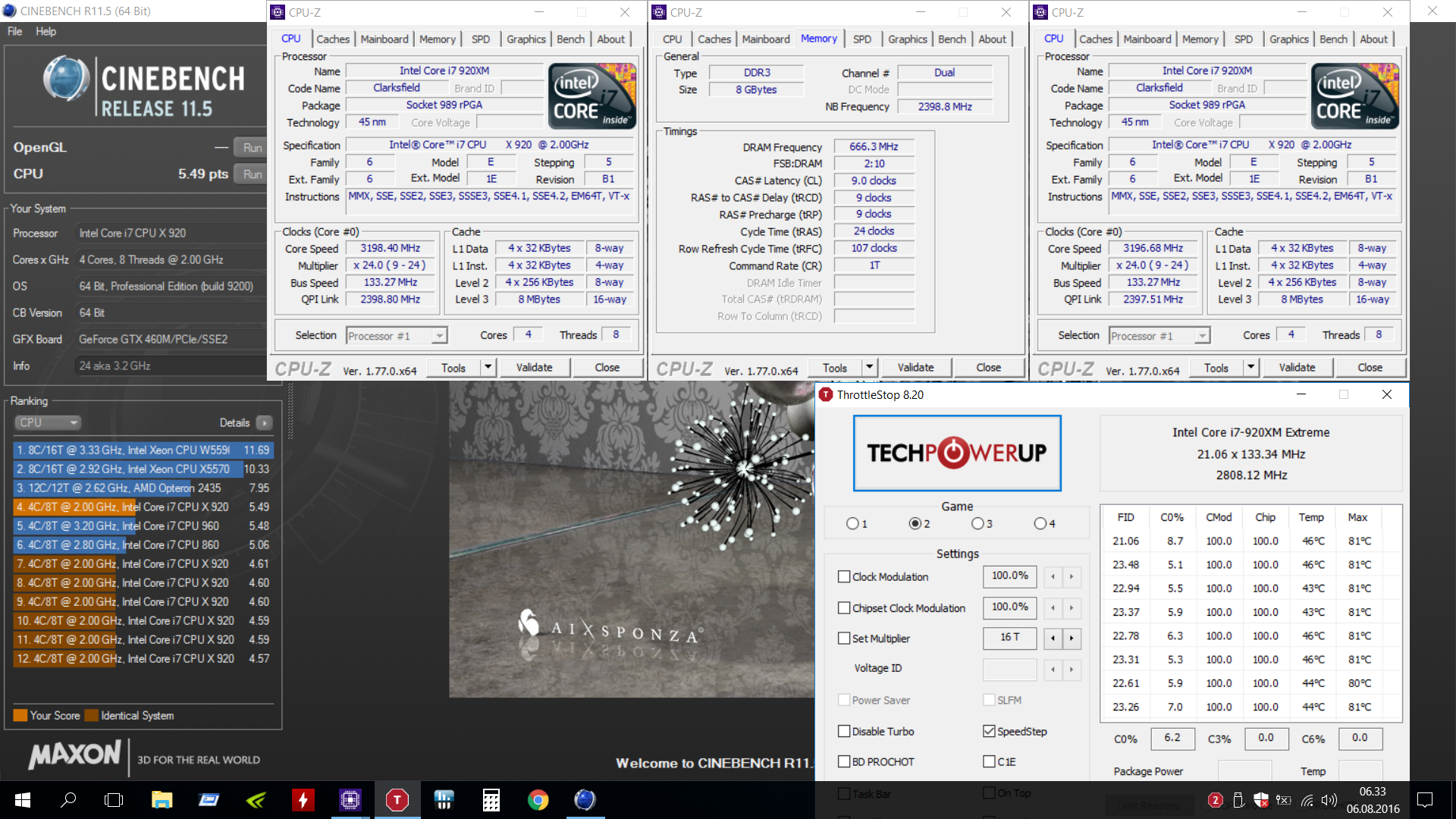Open the taskbar search magnifier

pyautogui.click(x=68, y=800)
